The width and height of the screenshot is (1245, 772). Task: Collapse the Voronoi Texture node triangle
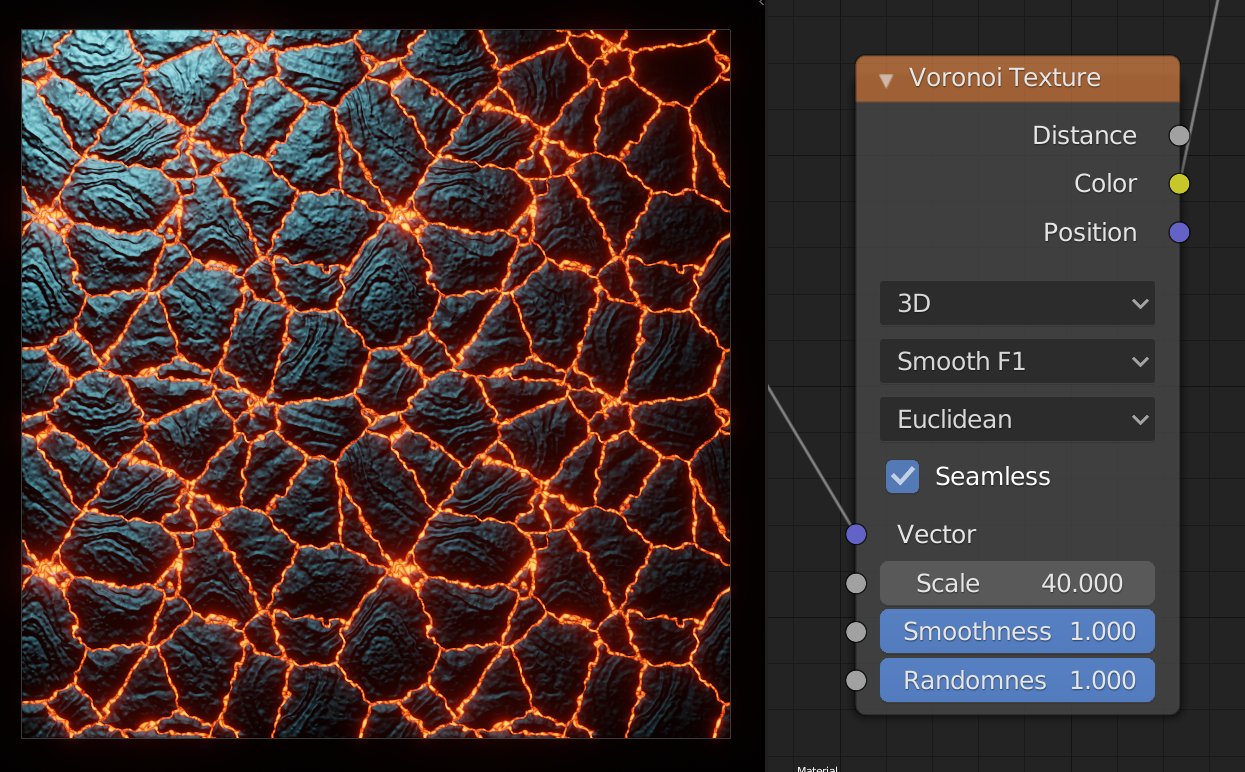[885, 79]
